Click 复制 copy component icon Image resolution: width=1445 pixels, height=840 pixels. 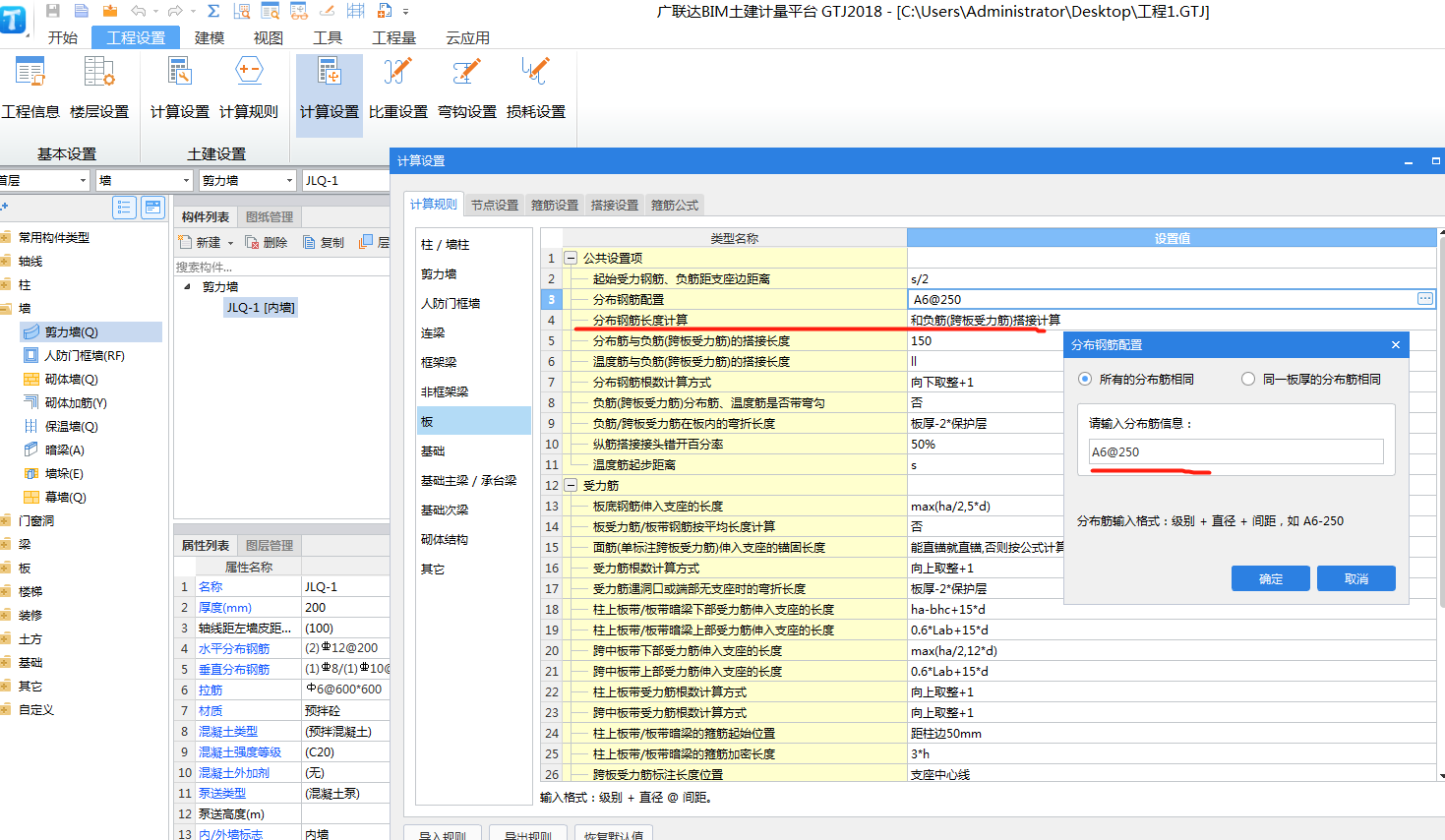click(x=309, y=242)
